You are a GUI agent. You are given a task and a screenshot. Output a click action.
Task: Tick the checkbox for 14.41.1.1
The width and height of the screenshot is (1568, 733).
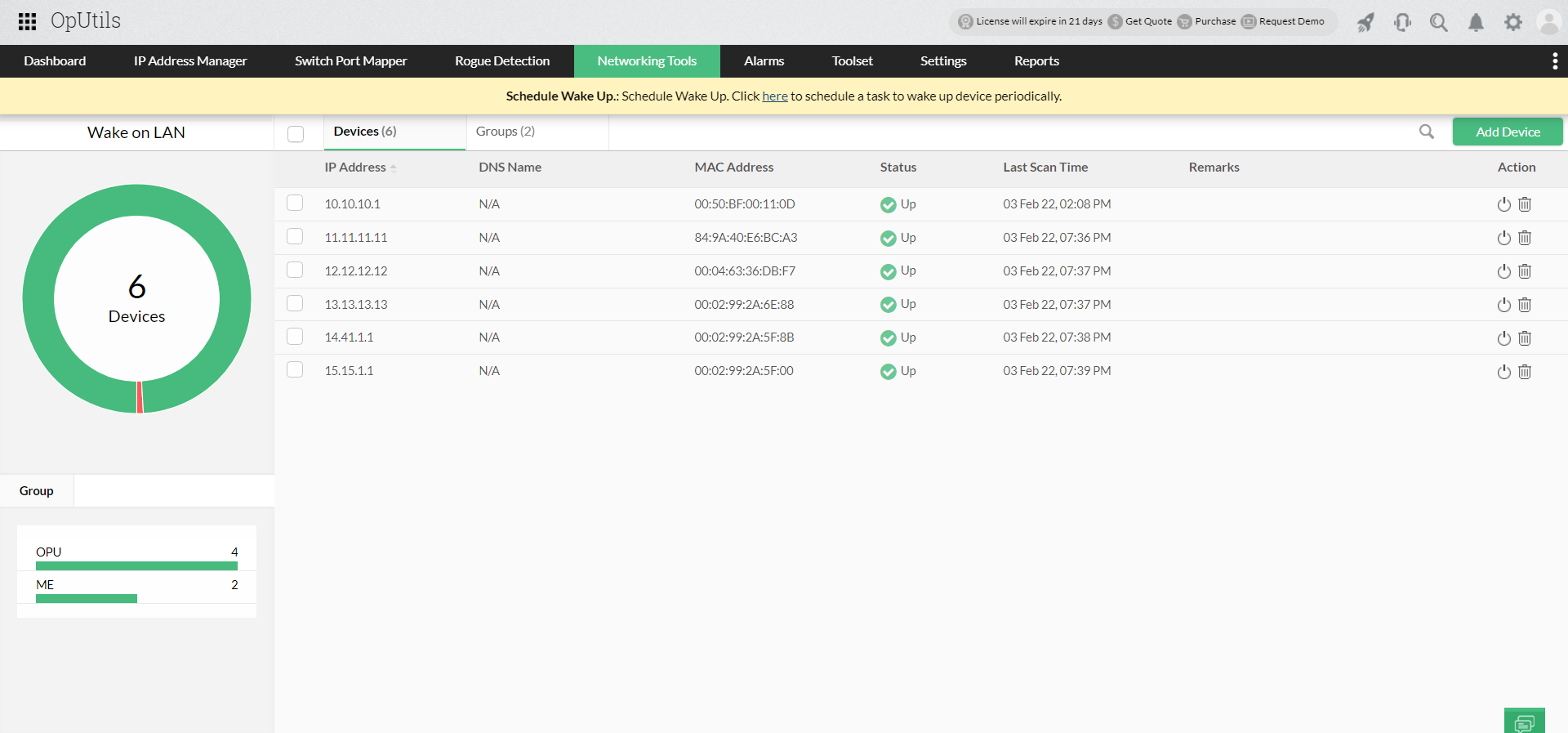tap(295, 337)
